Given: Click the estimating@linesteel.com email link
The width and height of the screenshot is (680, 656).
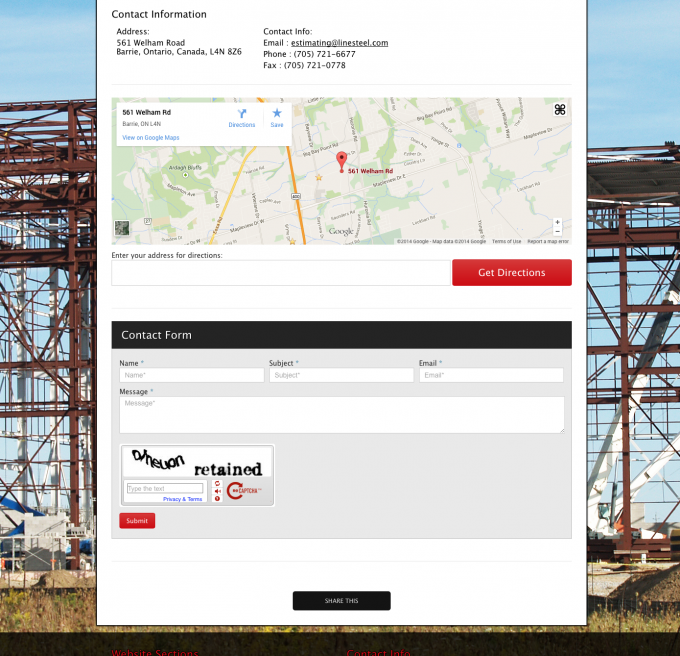Looking at the screenshot, I should [x=339, y=43].
